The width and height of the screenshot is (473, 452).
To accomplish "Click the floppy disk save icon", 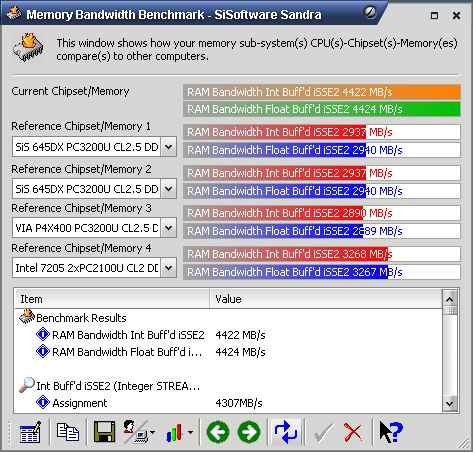I will (104, 432).
